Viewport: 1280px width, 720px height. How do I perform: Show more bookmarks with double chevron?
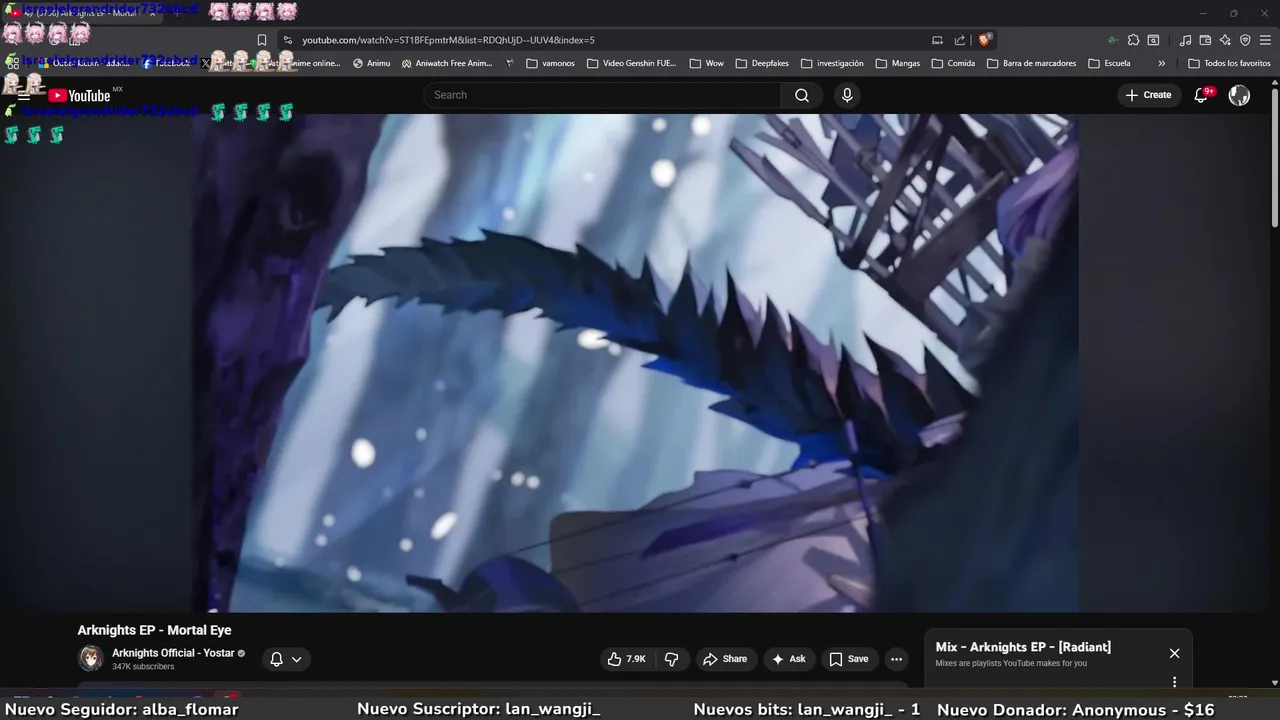click(1161, 63)
